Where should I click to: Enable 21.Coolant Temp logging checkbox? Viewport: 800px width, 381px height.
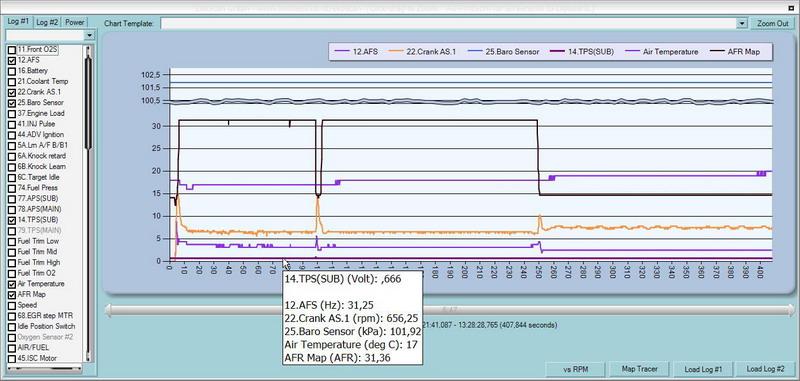click(11, 82)
